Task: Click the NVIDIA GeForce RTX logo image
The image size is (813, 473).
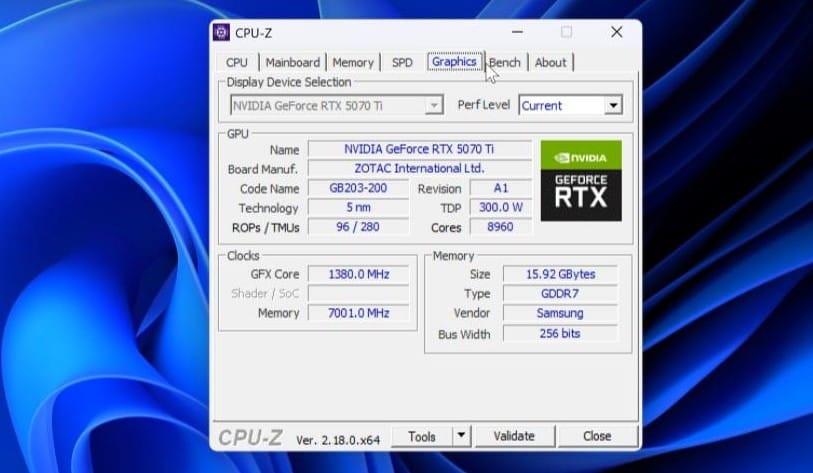Action: point(581,180)
